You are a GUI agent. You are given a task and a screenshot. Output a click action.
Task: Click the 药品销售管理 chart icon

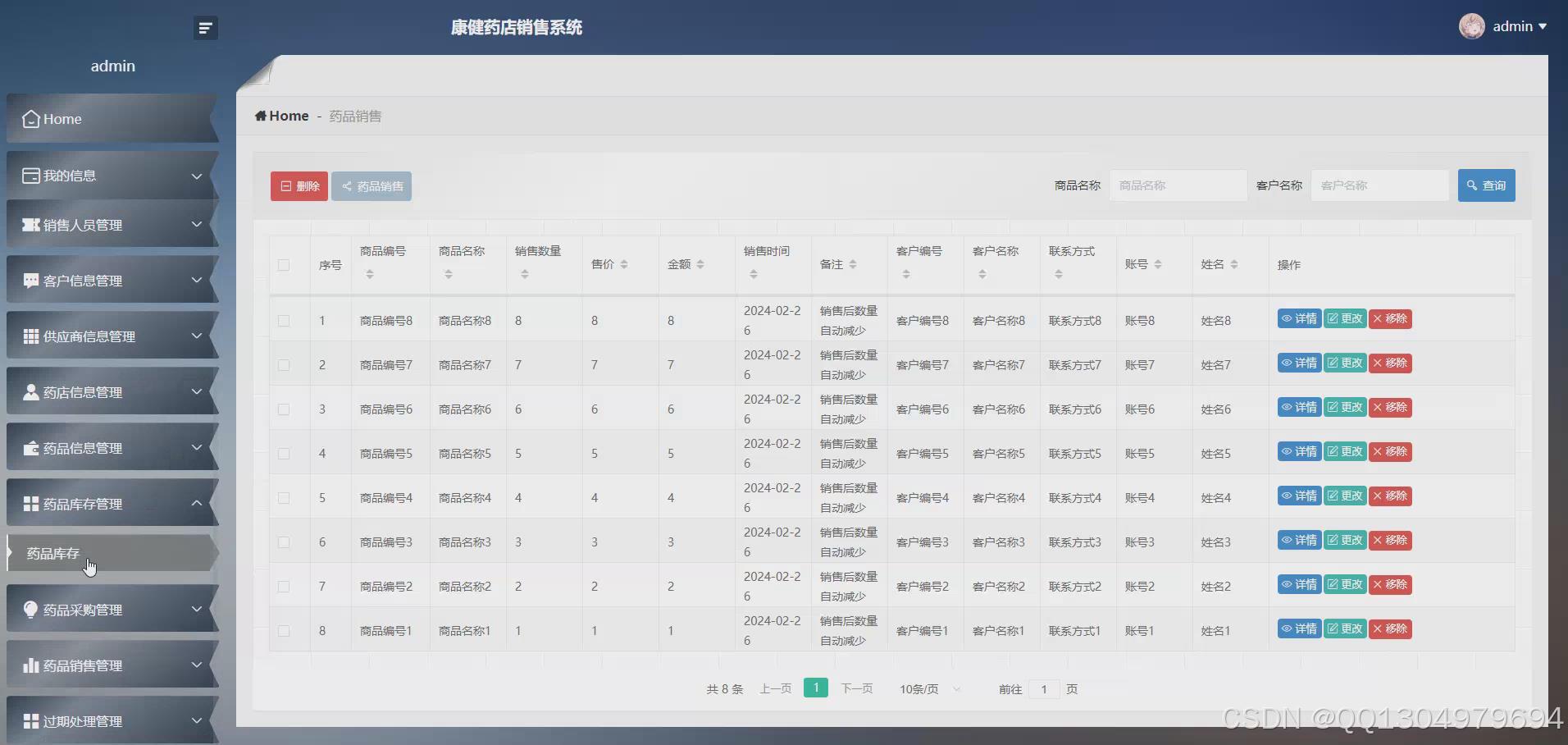pos(30,665)
